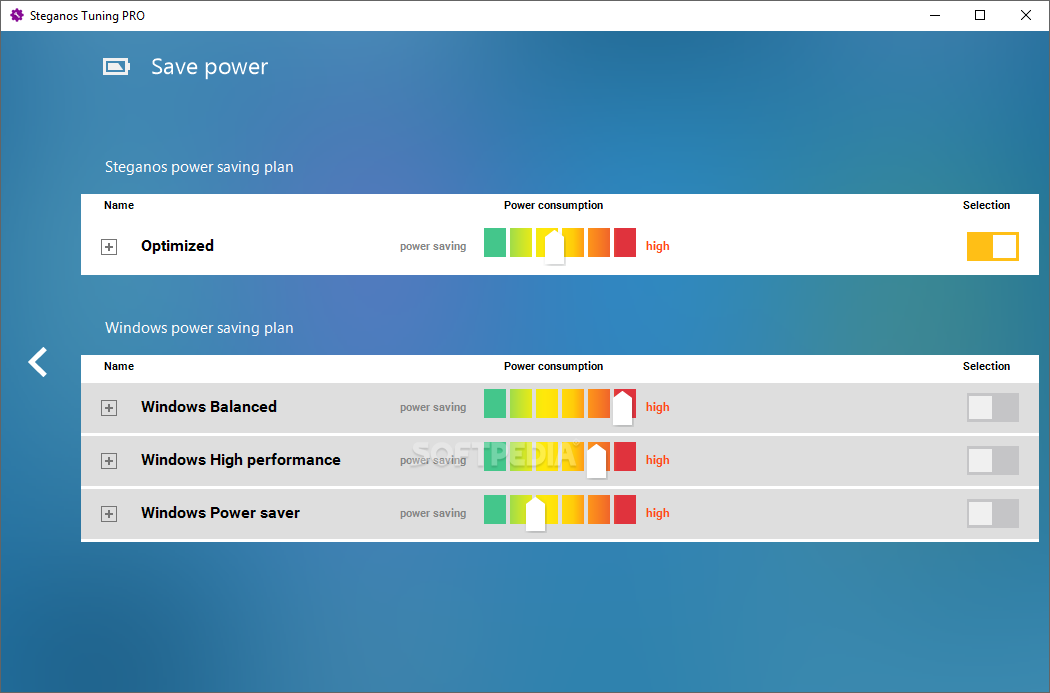Click the 'high' label in Windows Balanced row
This screenshot has height=693, width=1050.
(x=658, y=406)
